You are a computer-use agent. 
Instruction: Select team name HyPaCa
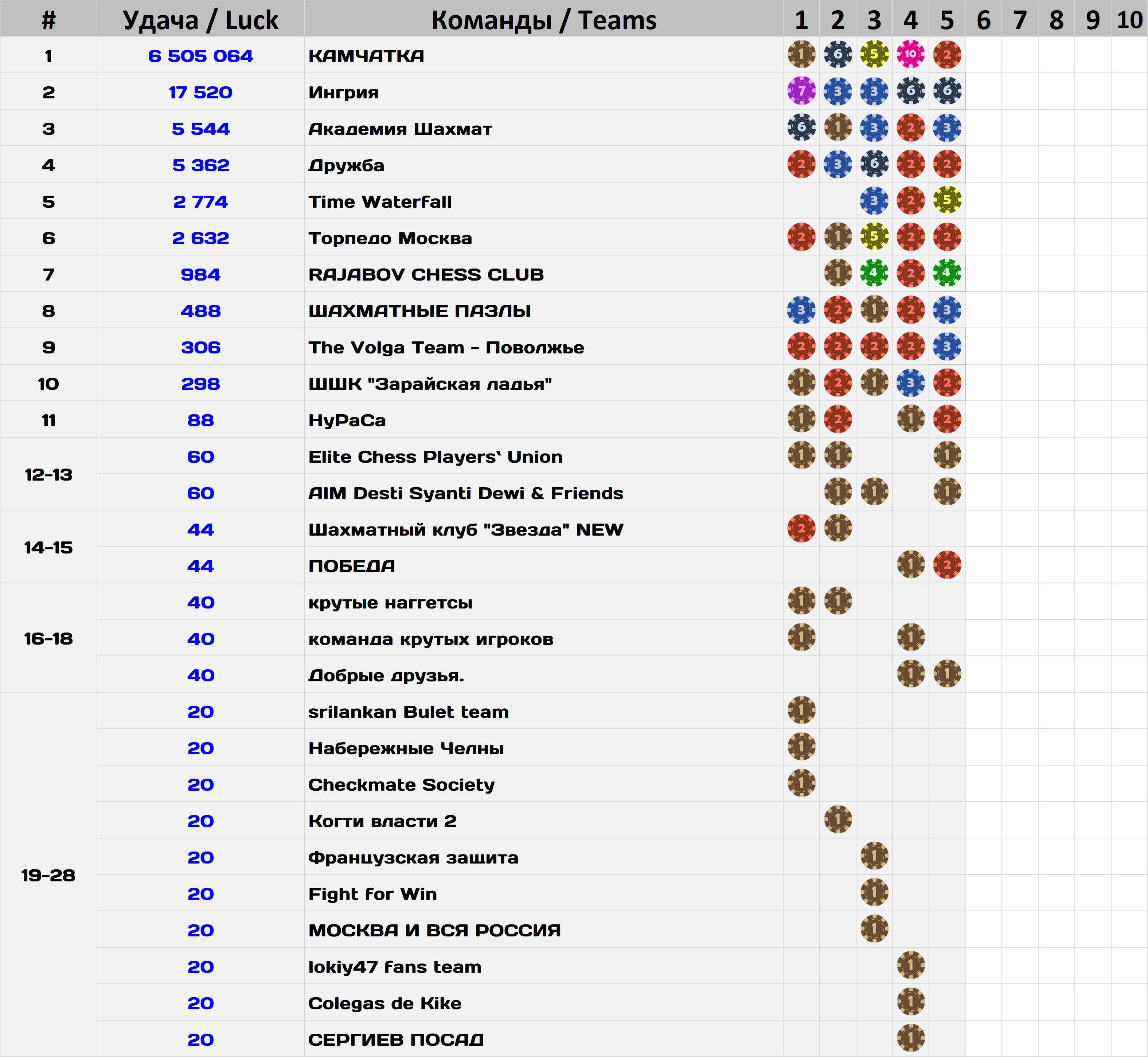[347, 420]
